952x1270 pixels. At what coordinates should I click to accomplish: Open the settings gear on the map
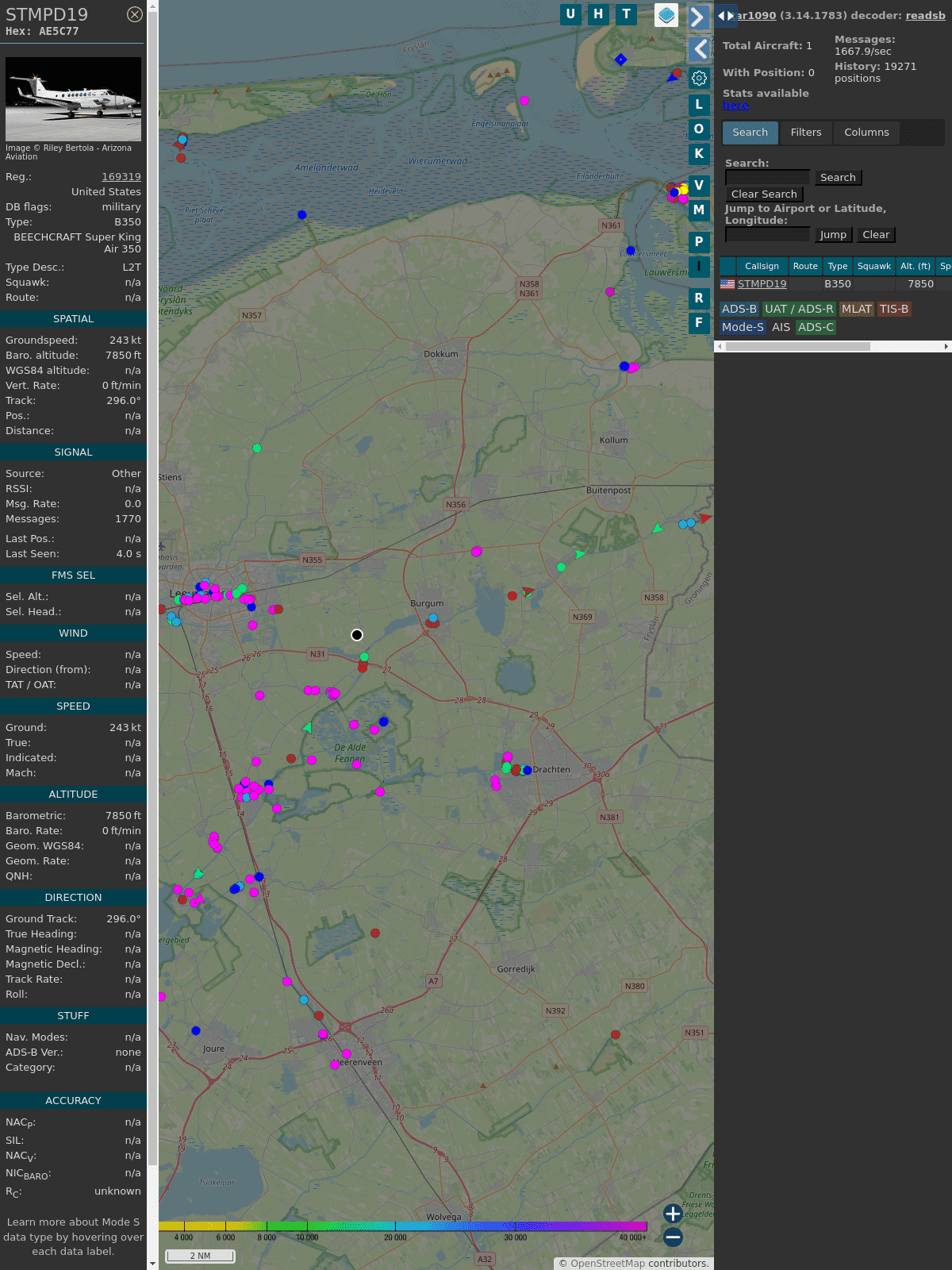699,78
